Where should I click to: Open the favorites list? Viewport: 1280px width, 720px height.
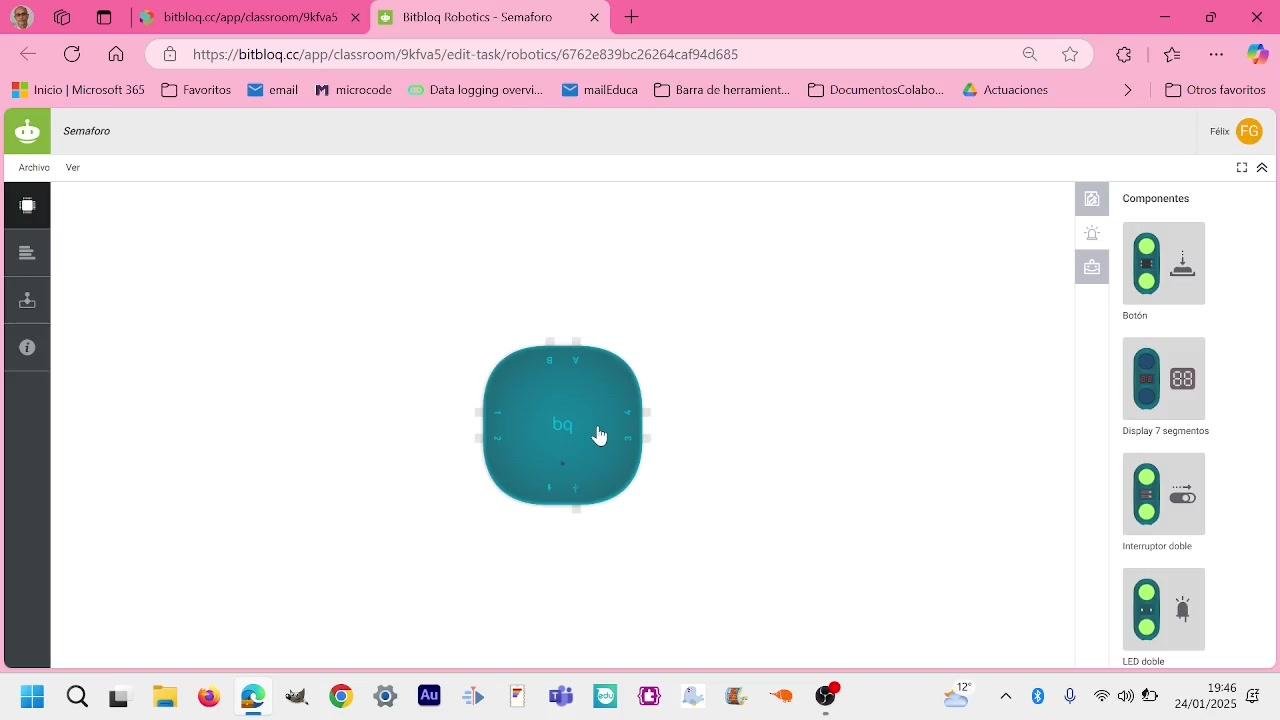coord(1172,54)
